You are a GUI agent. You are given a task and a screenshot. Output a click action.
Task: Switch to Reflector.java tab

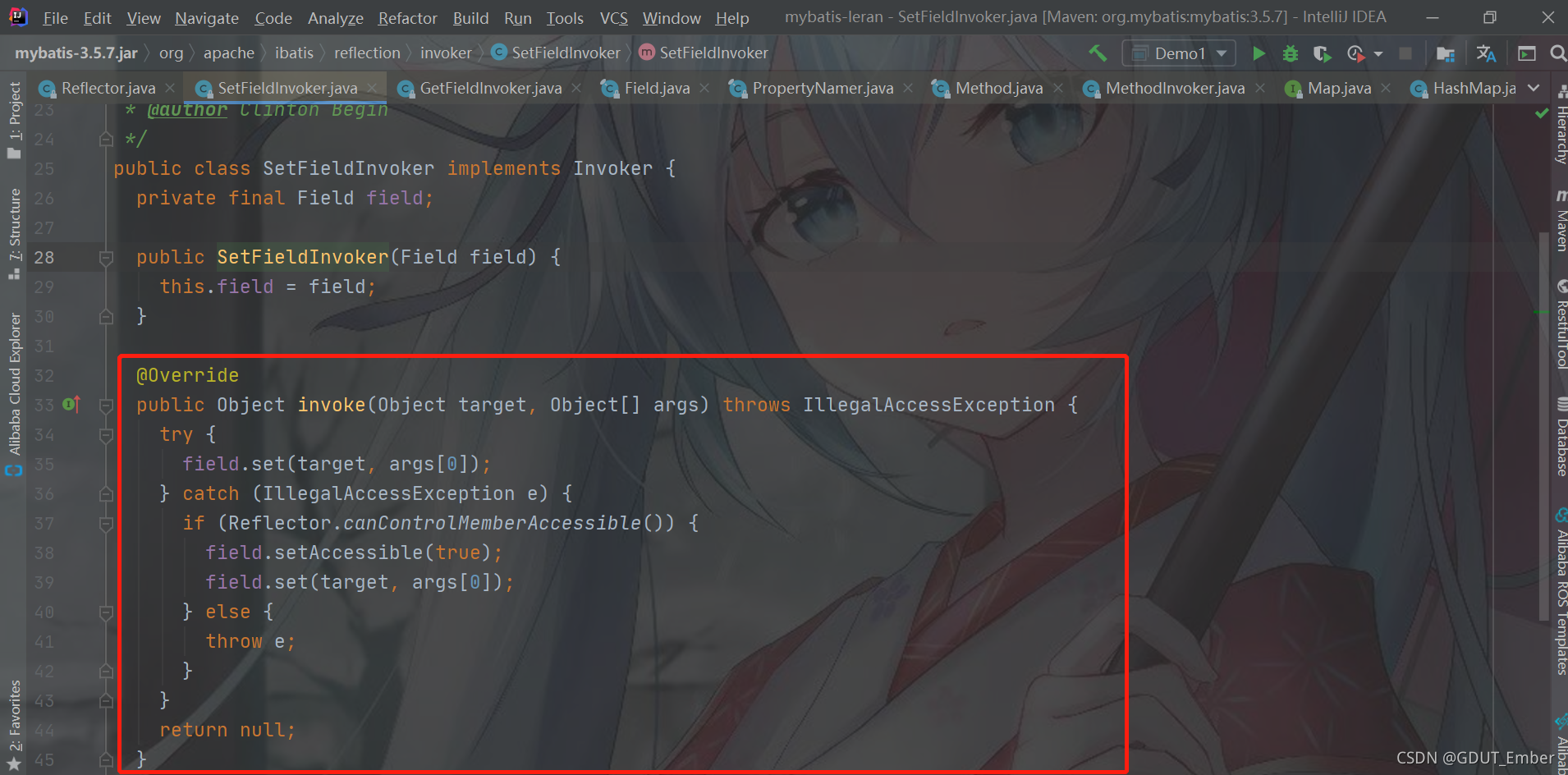point(108,88)
